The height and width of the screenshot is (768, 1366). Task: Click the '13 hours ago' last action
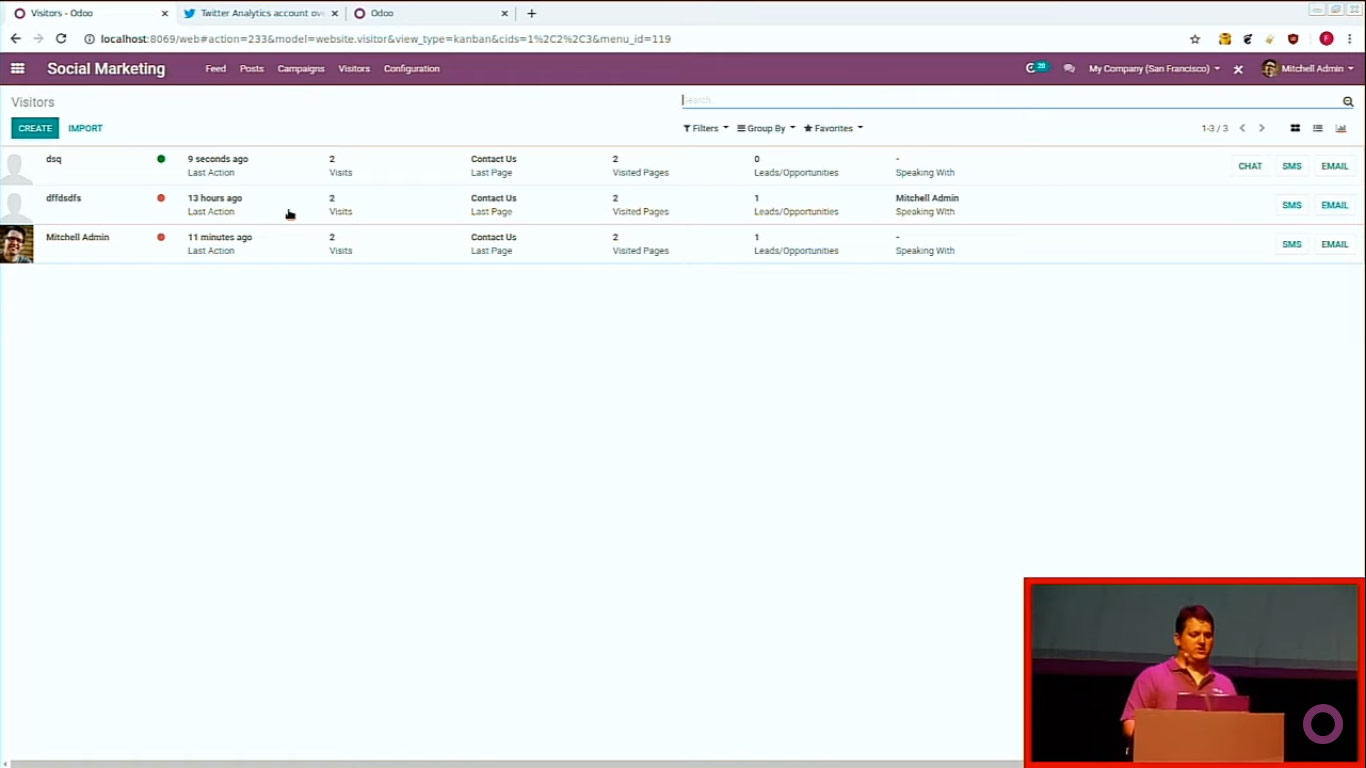[215, 198]
